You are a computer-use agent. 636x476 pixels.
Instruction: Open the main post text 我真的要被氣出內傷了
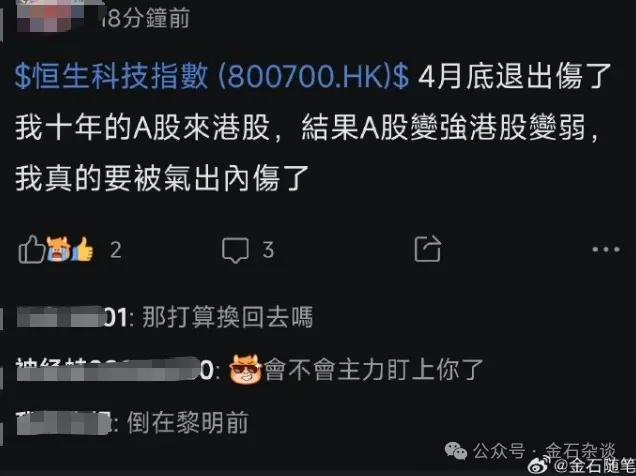(x=162, y=178)
